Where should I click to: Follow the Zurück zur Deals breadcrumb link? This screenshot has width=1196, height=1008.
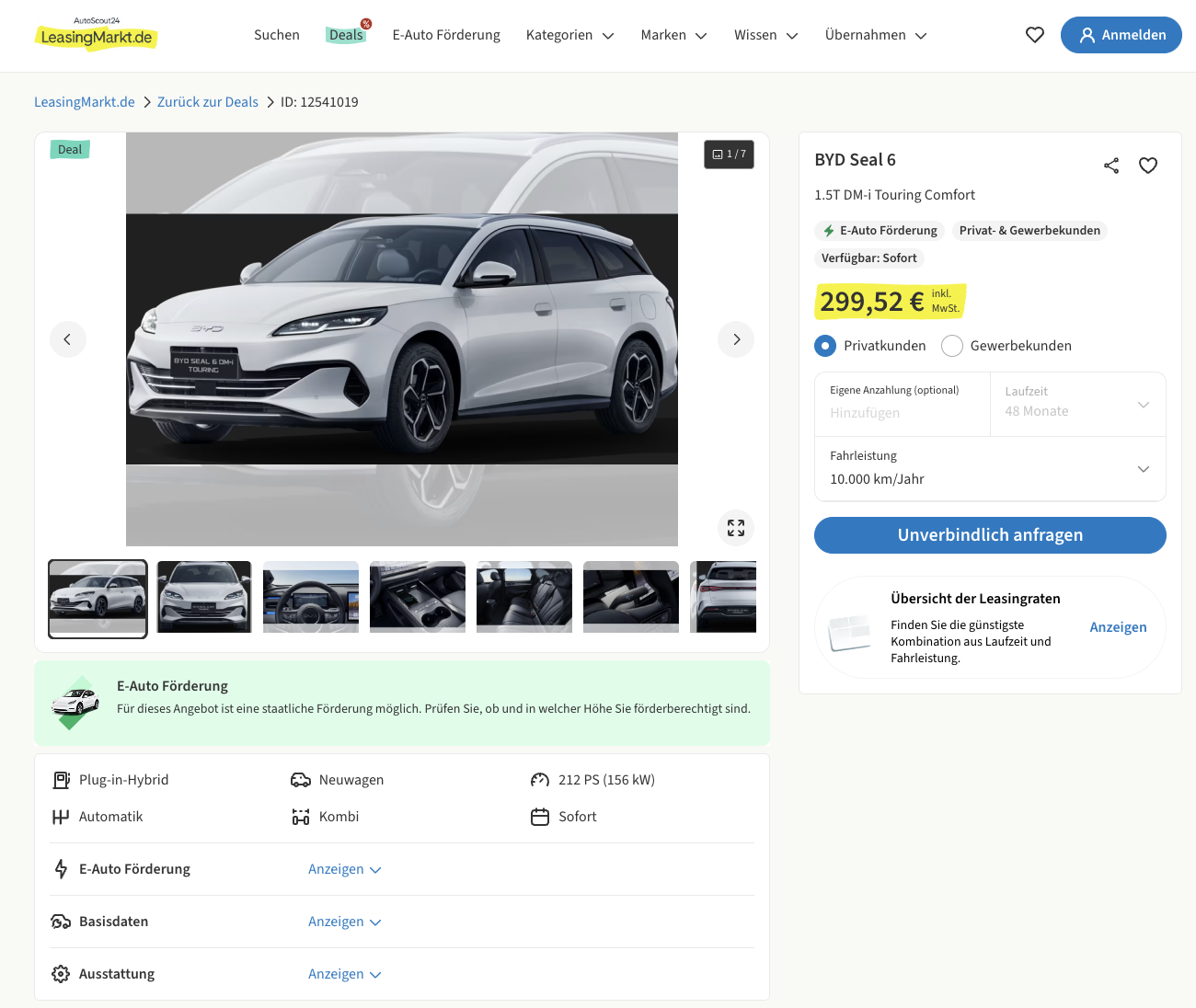tap(207, 102)
